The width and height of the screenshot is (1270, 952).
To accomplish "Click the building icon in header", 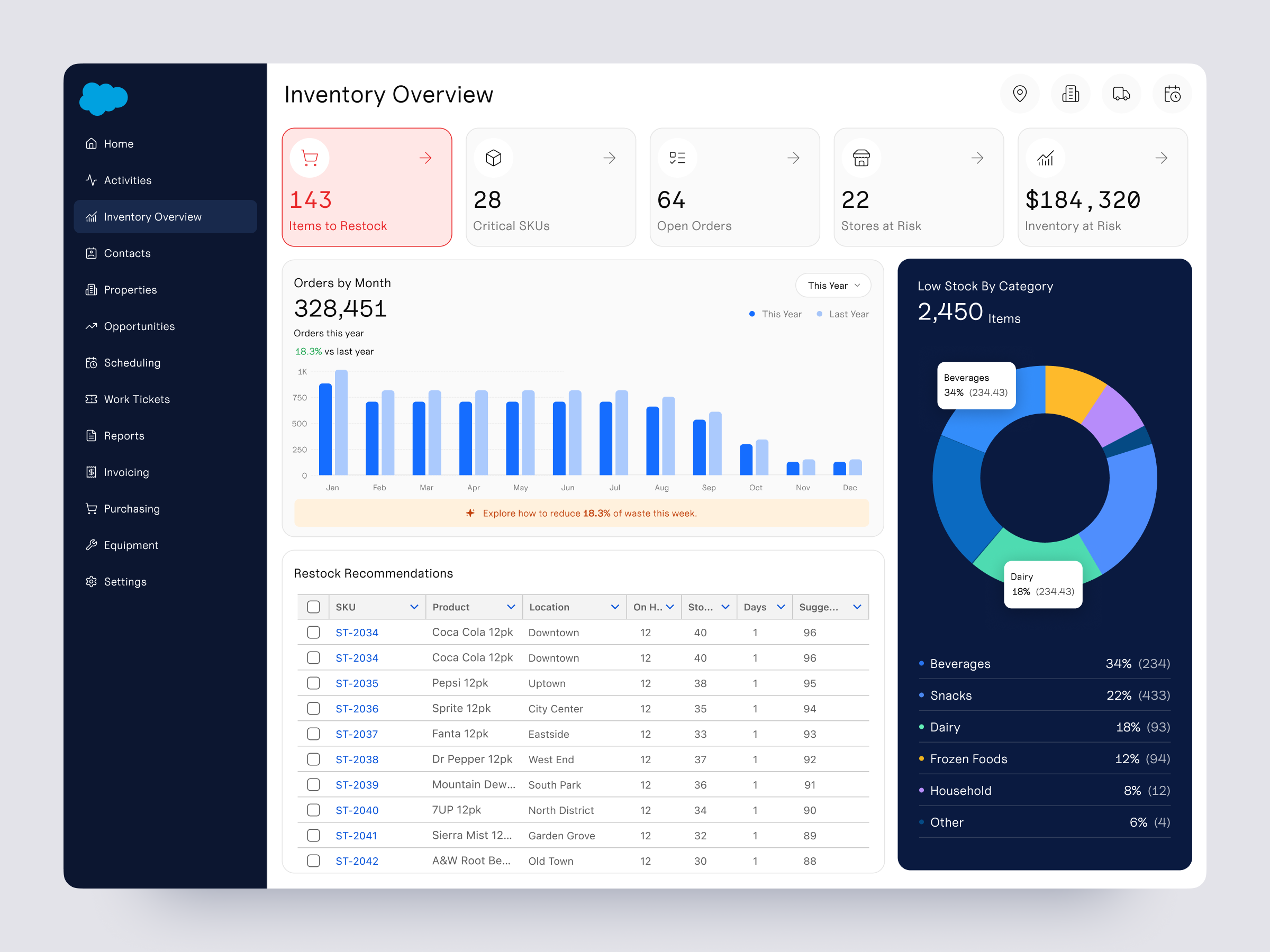I will [1070, 94].
